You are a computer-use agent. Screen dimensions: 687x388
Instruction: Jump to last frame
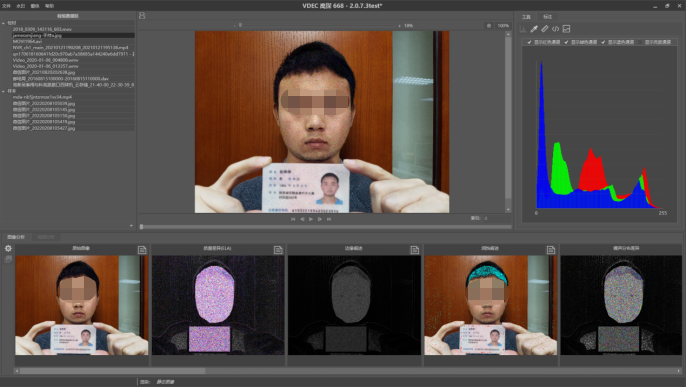tap(329, 219)
